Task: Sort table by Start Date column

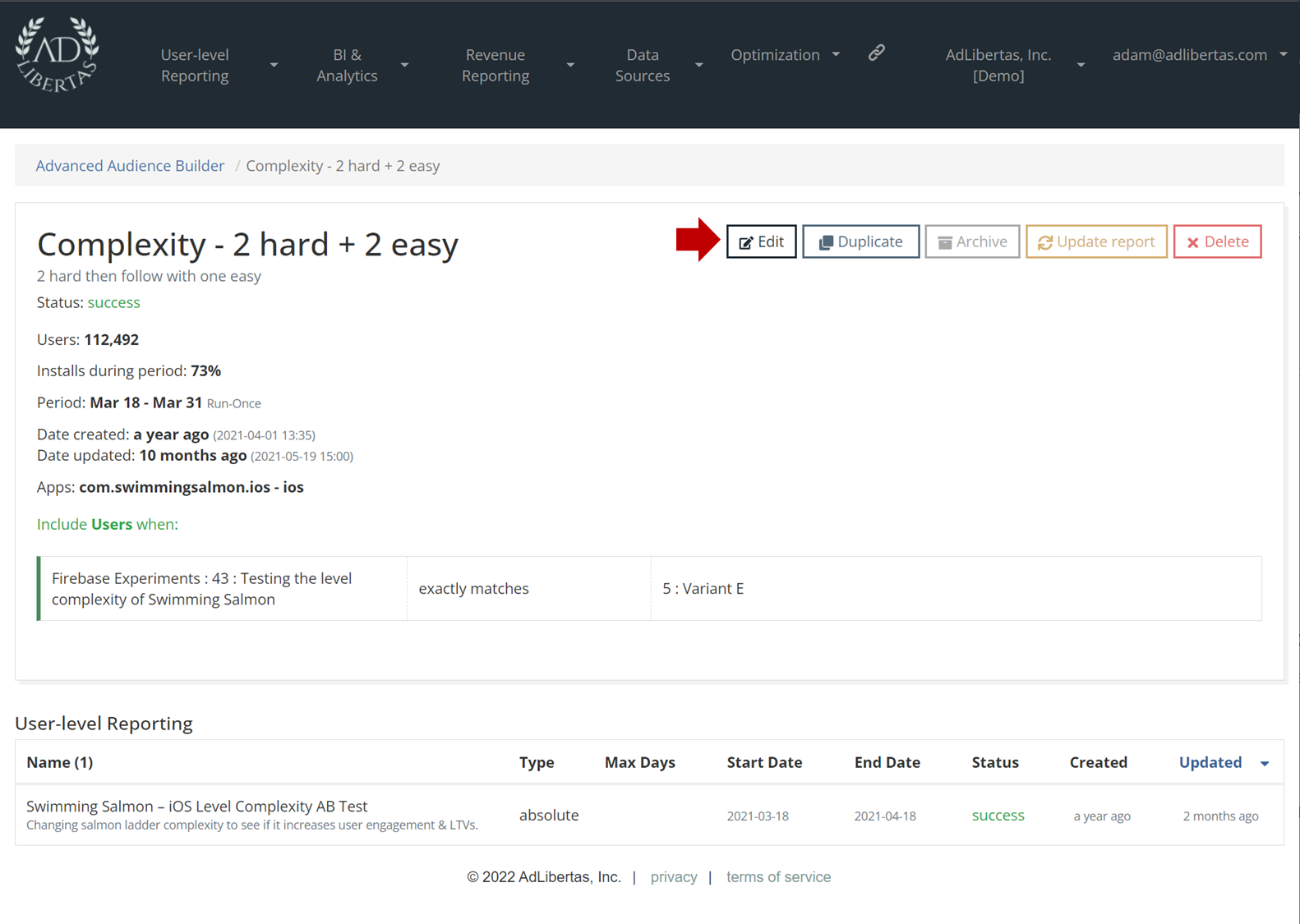Action: pos(764,762)
